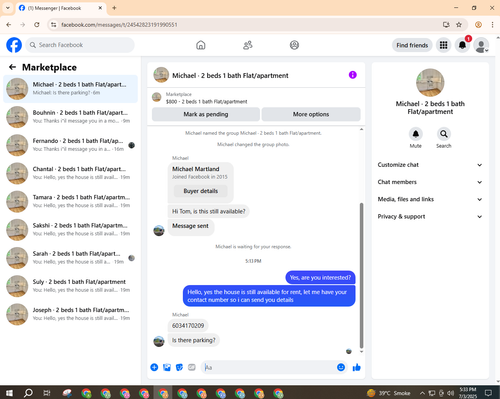Open Joseph conversation
This screenshot has width=500, height=399.
pos(70,314)
